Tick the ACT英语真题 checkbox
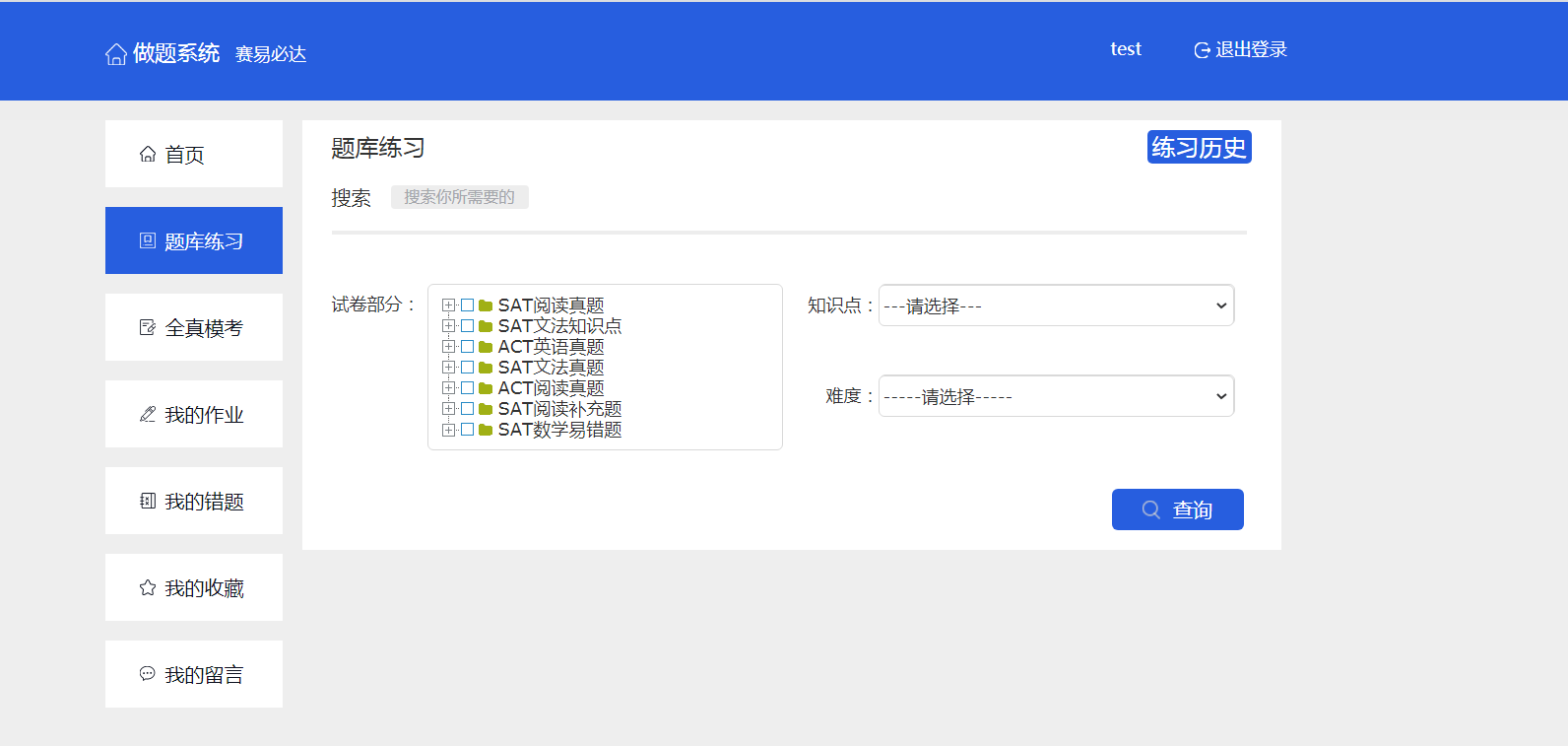Image resolution: width=1568 pixels, height=746 pixels. pos(468,347)
